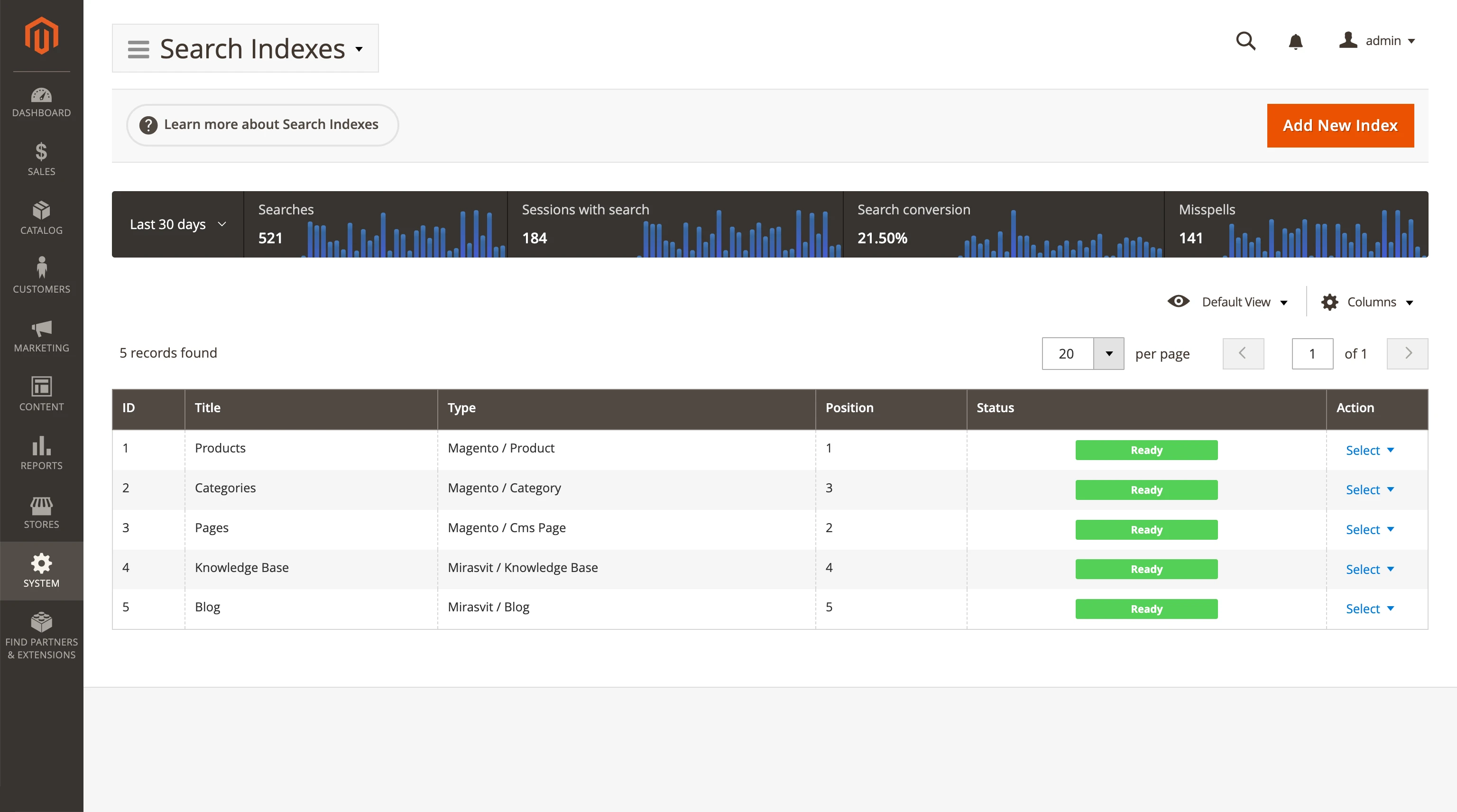
Task: Open the per page 20 dropdown
Action: 1082,353
